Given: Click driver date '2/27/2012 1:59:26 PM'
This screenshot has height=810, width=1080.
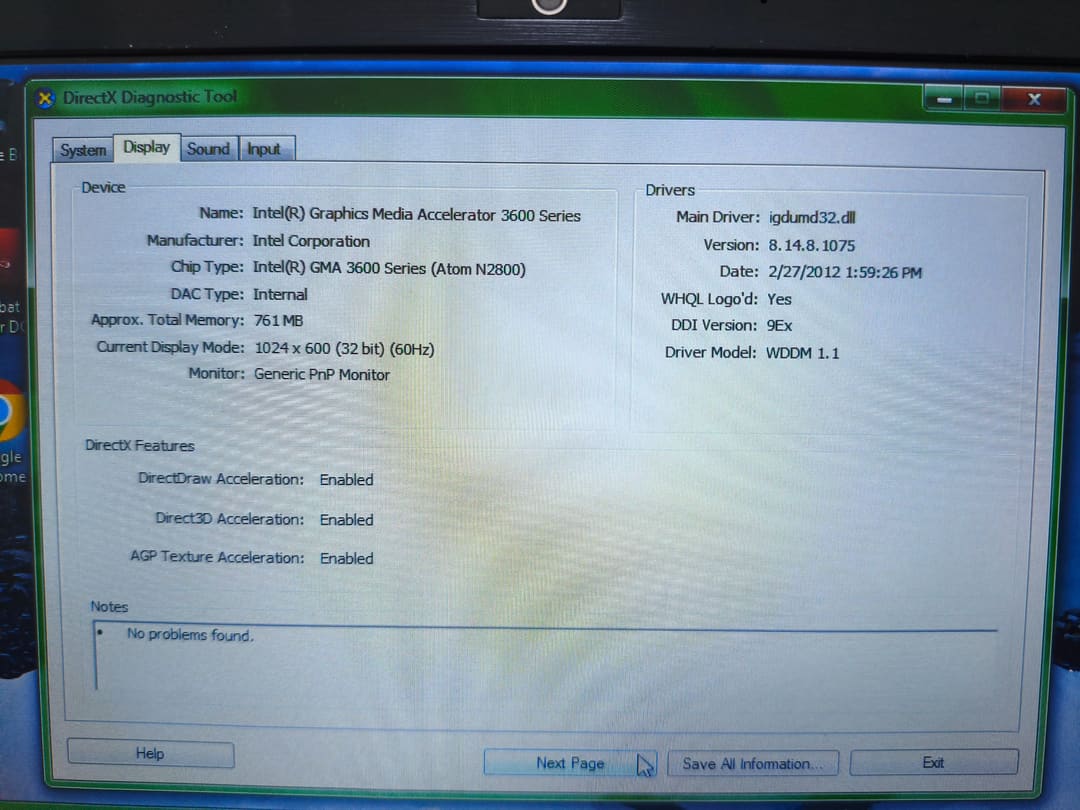Looking at the screenshot, I should coord(845,272).
